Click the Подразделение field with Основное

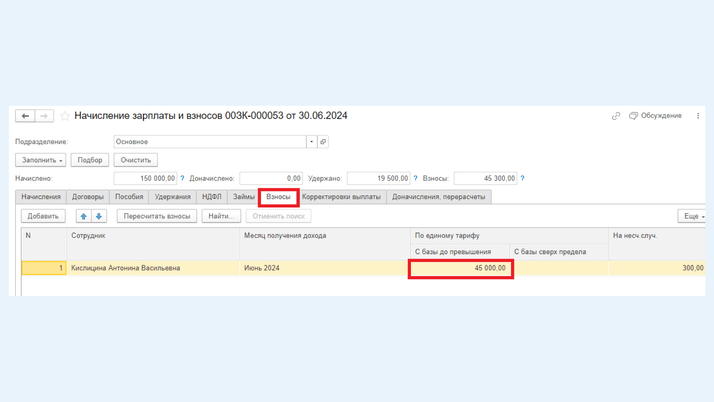(x=210, y=142)
